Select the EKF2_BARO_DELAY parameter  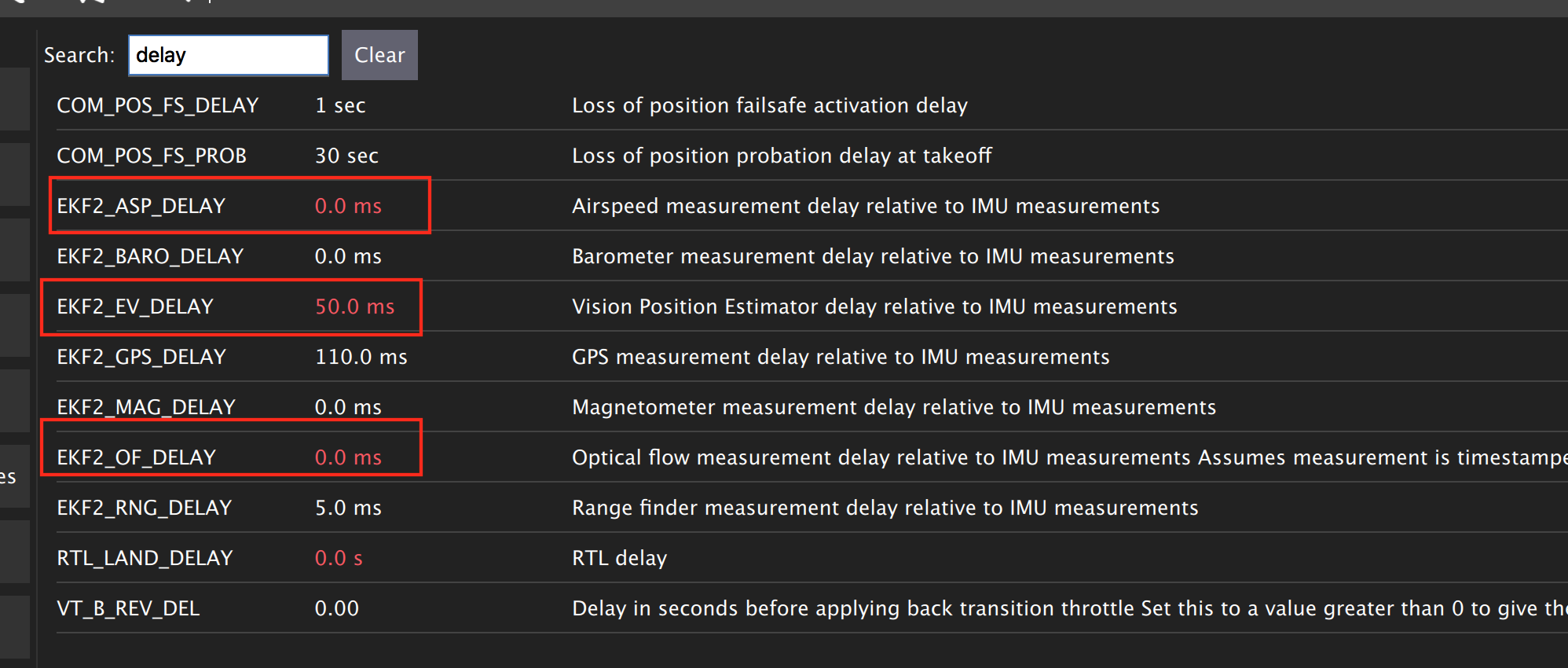150,256
